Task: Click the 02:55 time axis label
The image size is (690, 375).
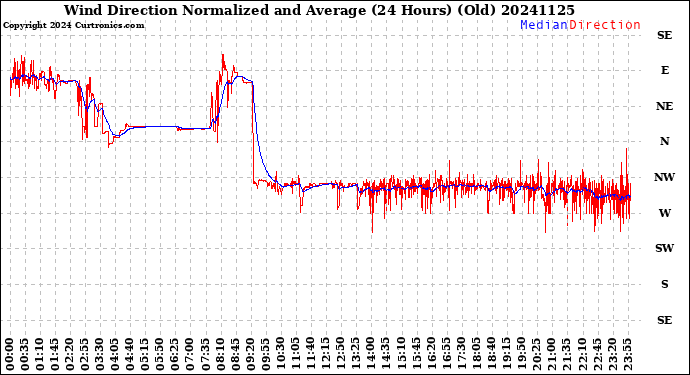Action: [85, 354]
